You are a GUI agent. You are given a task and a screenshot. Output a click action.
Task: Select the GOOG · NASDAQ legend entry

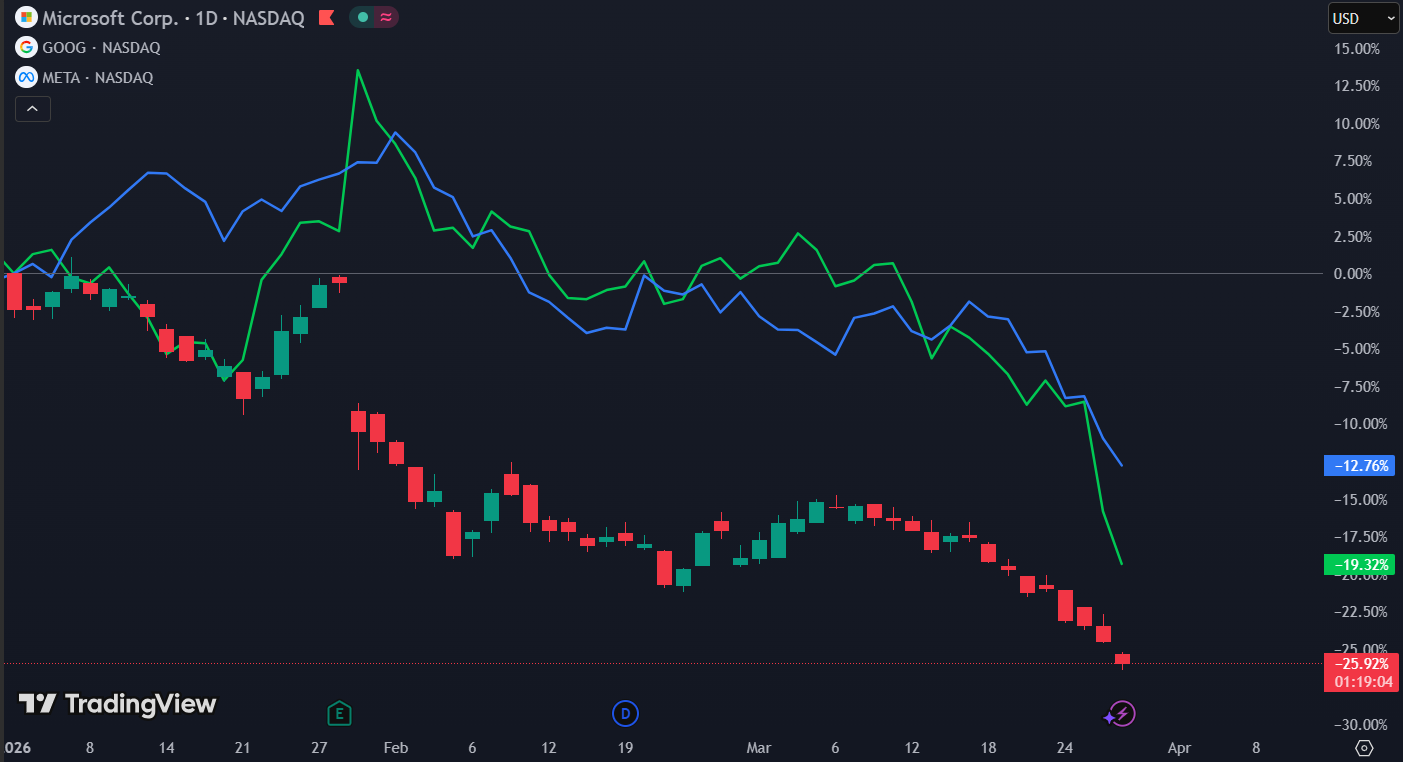coord(101,47)
